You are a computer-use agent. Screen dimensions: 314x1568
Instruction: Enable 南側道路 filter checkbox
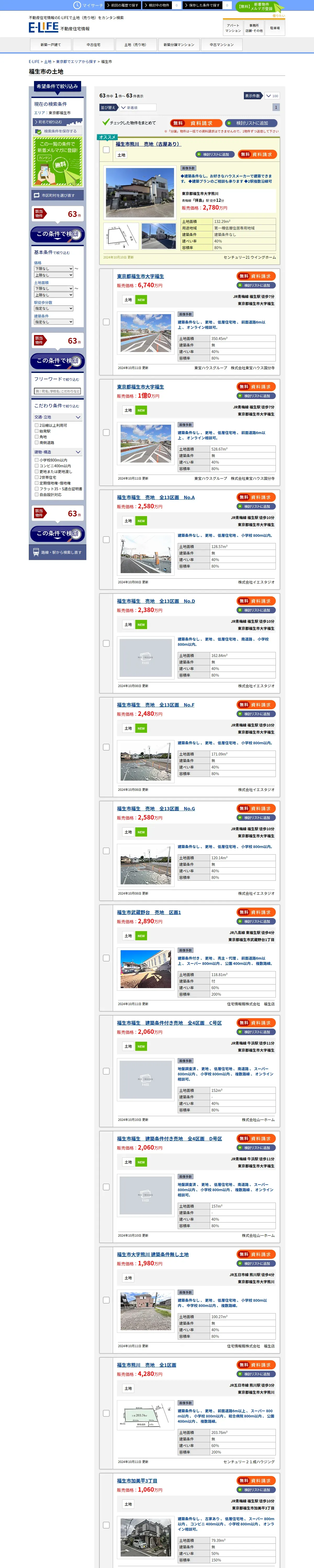37,442
